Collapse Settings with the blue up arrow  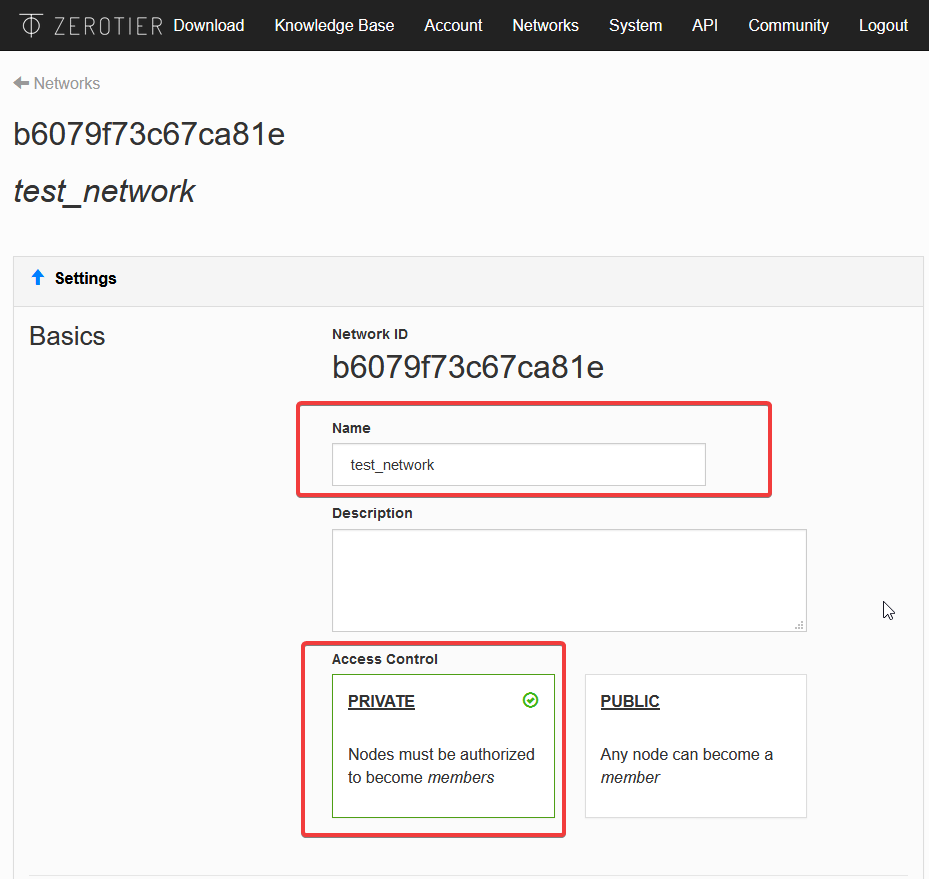pos(38,277)
